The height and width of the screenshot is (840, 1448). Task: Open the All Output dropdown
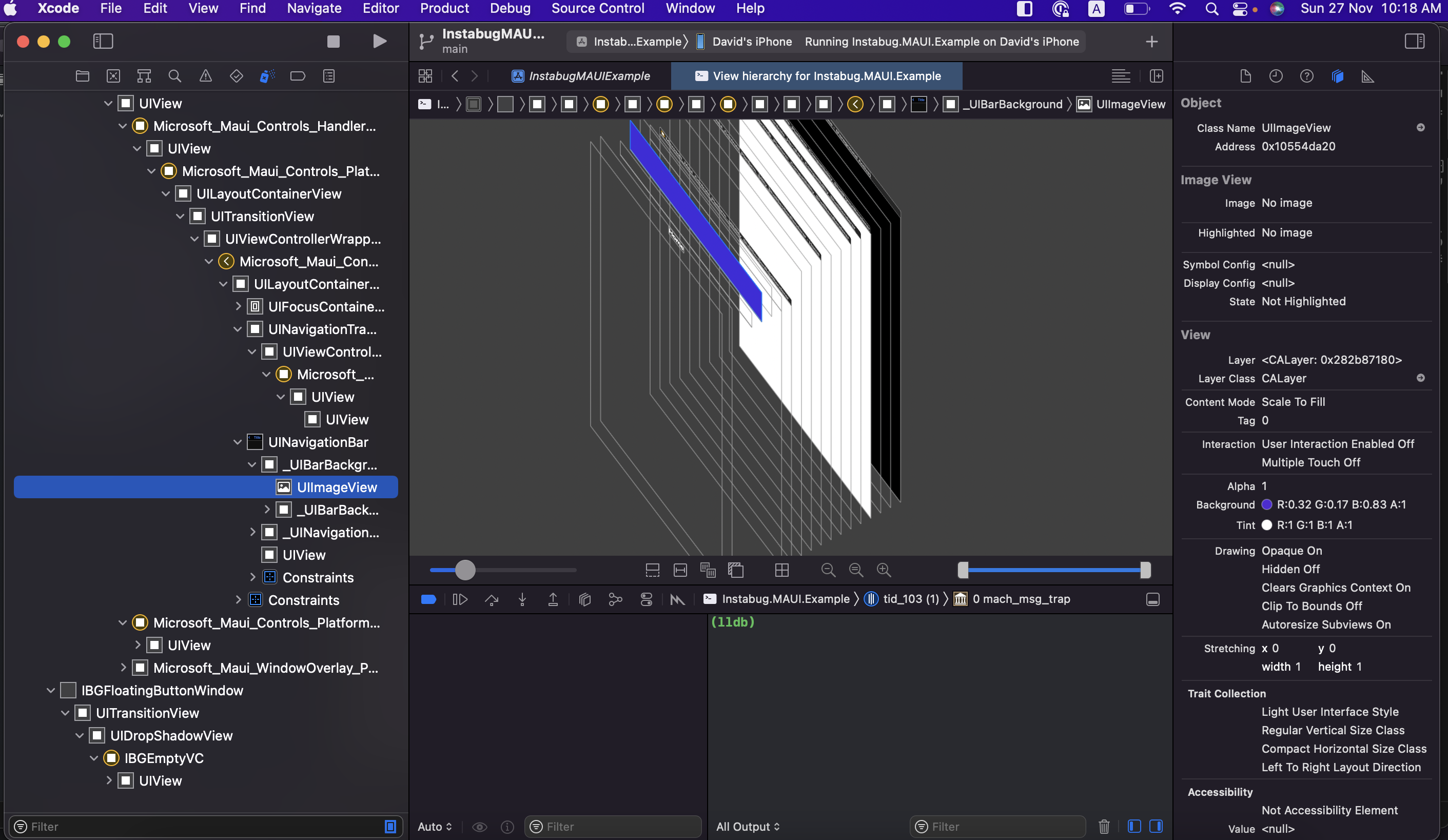(x=748, y=826)
